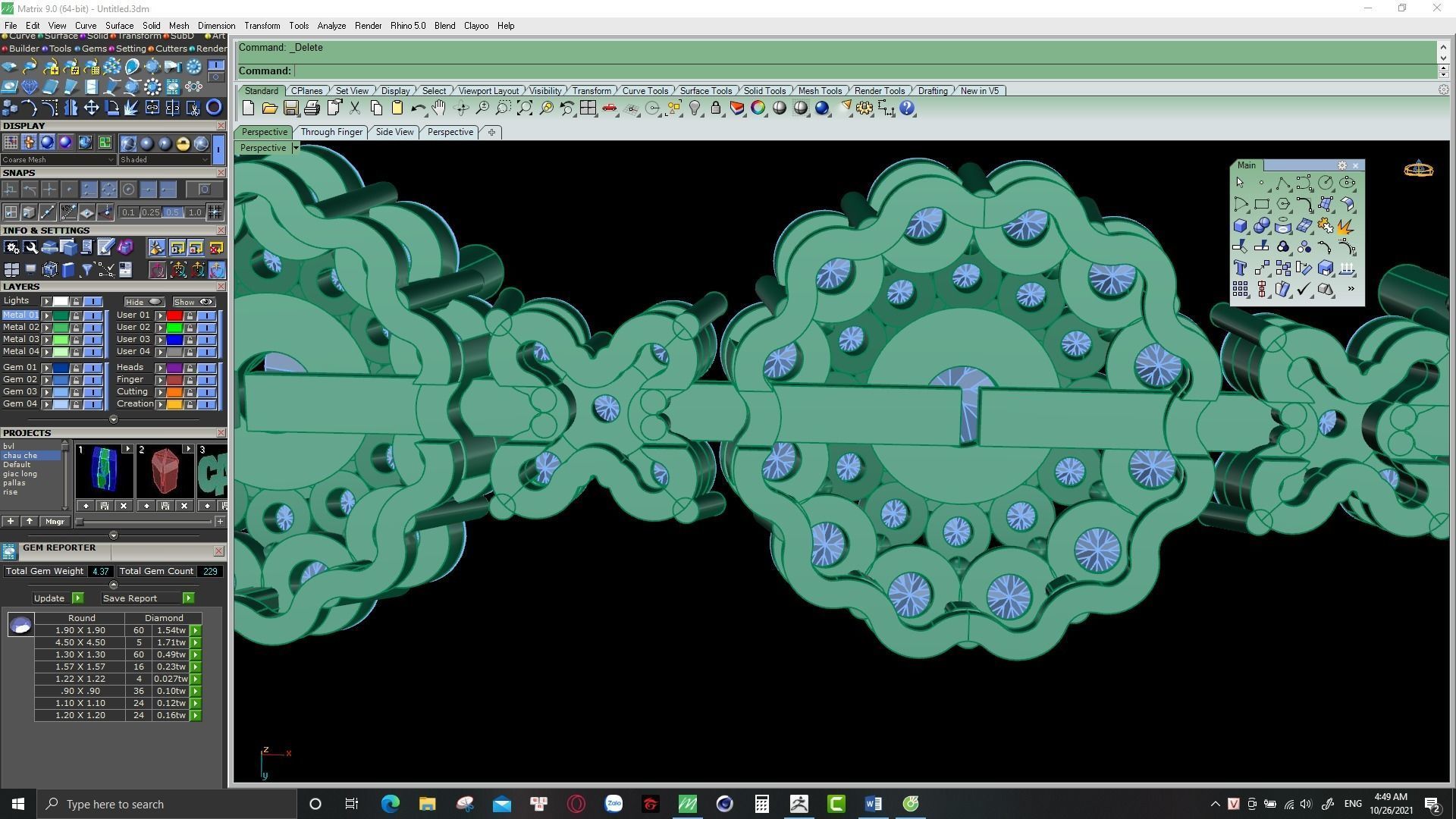Viewport: 1456px width, 819px height.
Task: Click the lock icon in Standard toolbar
Action: 715,108
